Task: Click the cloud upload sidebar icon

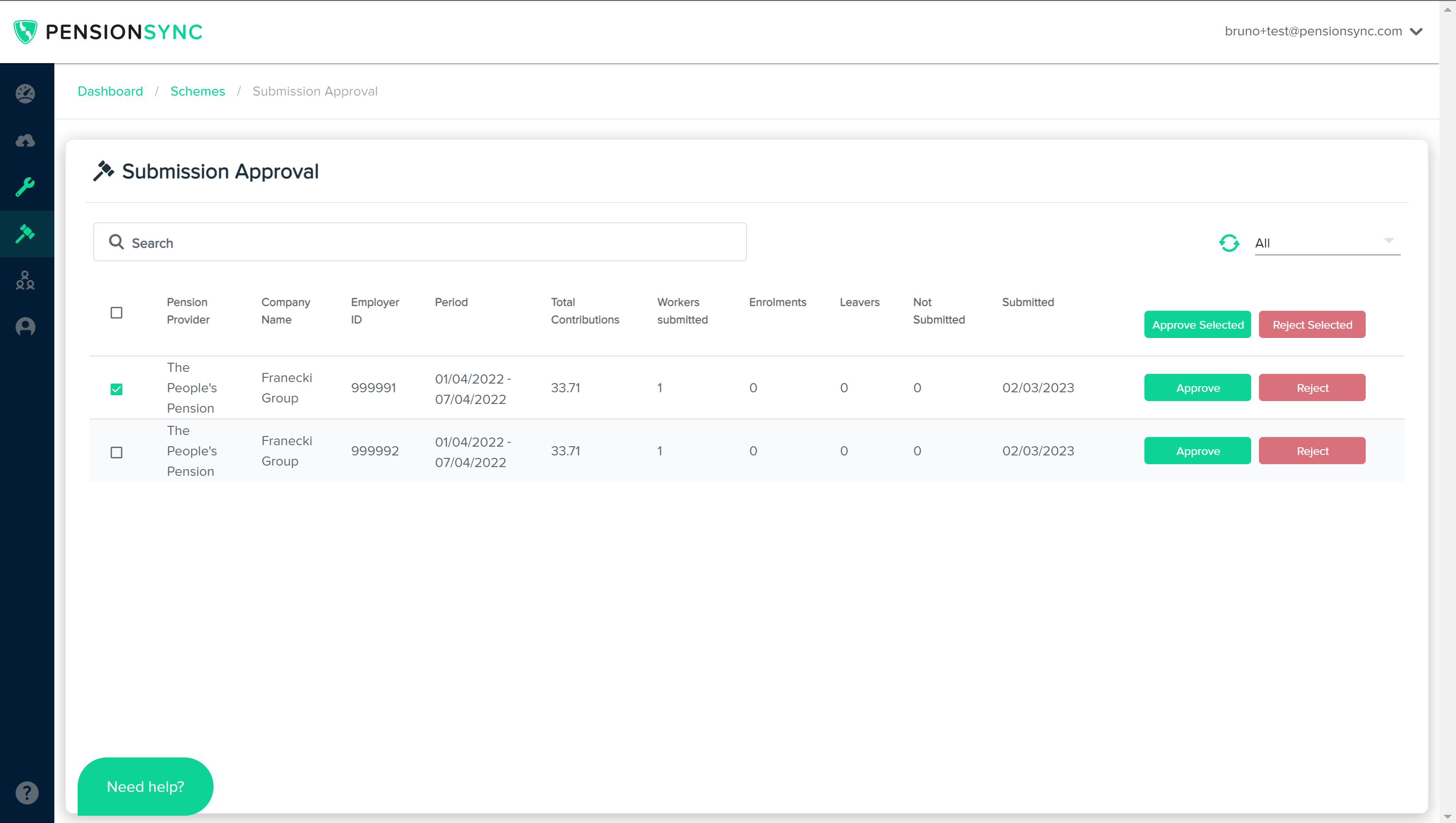Action: [25, 140]
